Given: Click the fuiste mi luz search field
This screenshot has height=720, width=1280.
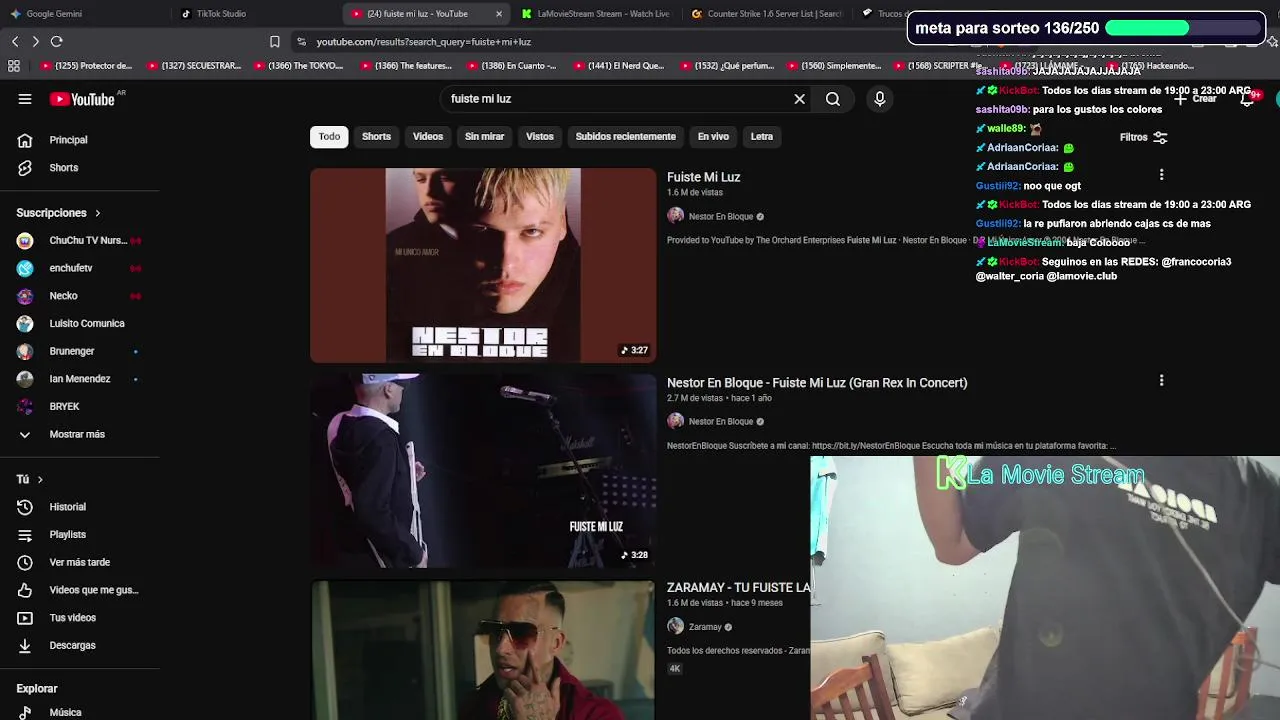Looking at the screenshot, I should point(615,99).
